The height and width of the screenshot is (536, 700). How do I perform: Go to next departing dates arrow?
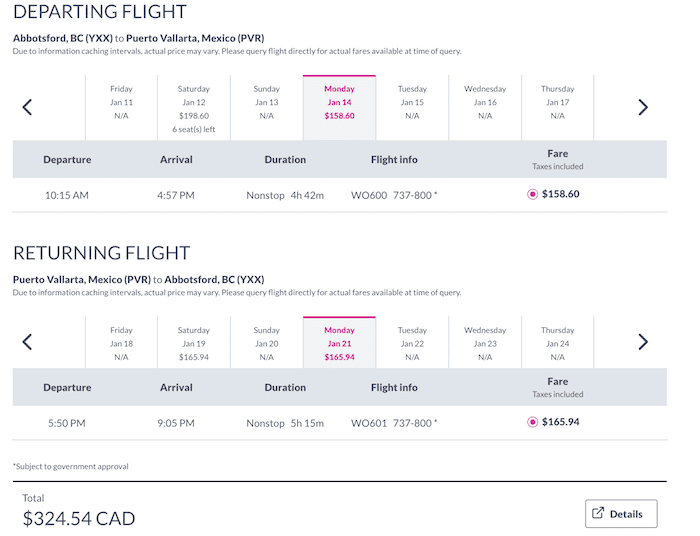tap(643, 107)
